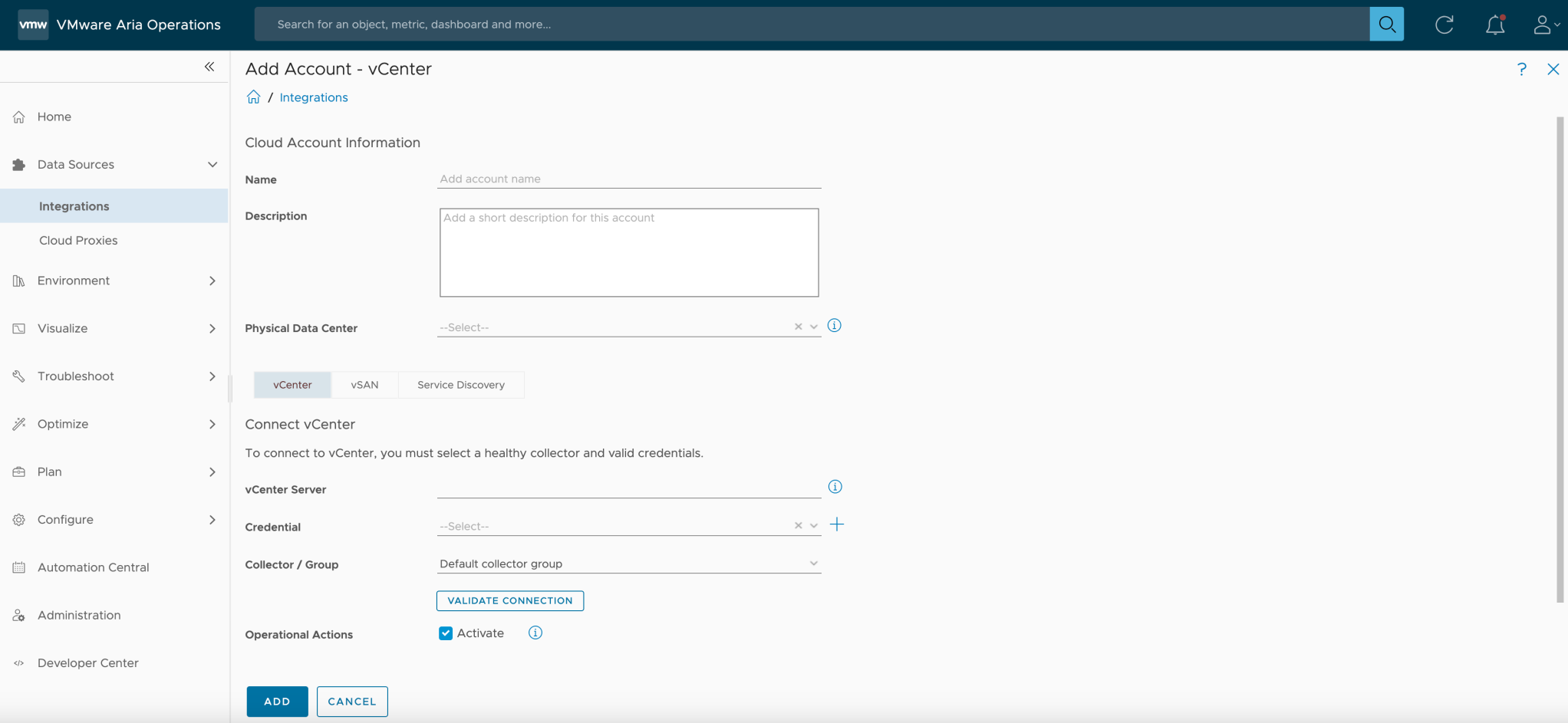Clear the Physical Data Center selection with the X
The width and height of the screenshot is (1568, 723).
click(x=797, y=326)
